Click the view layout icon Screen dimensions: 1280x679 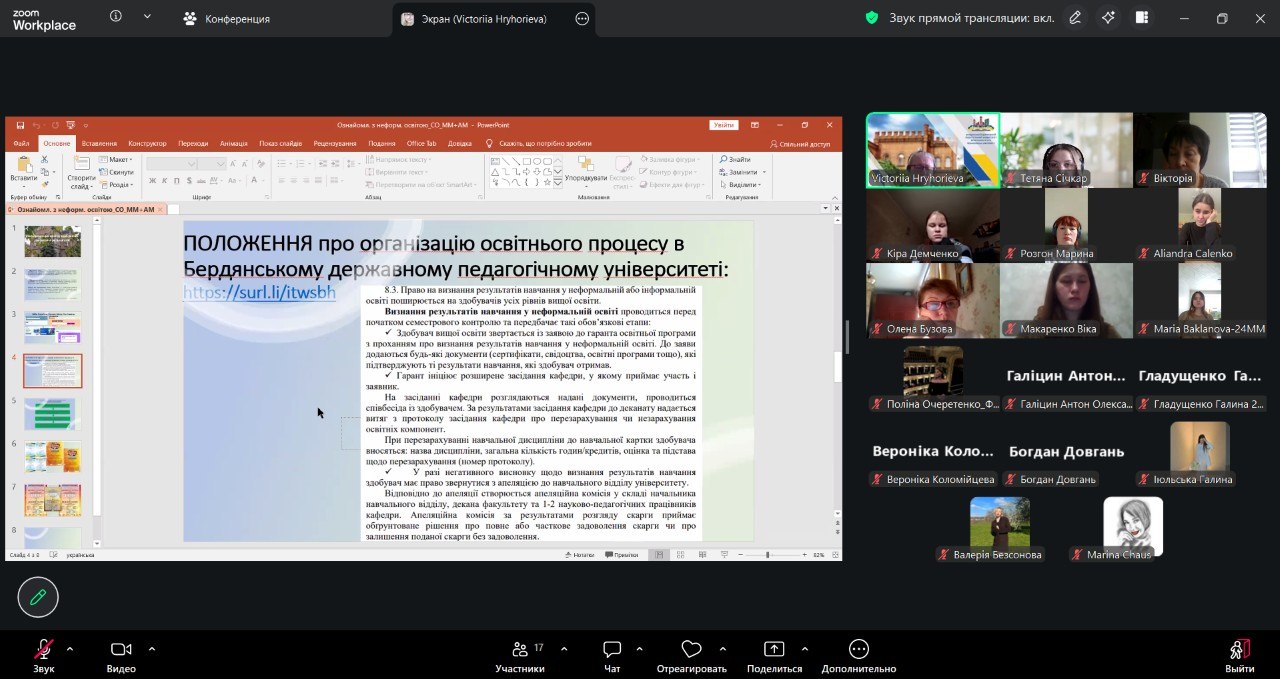point(1141,18)
